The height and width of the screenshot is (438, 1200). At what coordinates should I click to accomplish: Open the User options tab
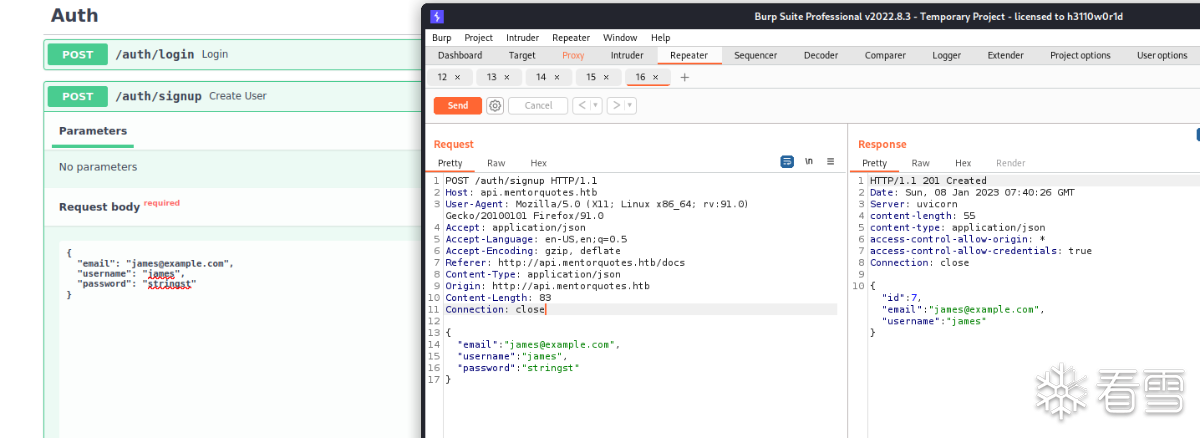pos(1162,55)
